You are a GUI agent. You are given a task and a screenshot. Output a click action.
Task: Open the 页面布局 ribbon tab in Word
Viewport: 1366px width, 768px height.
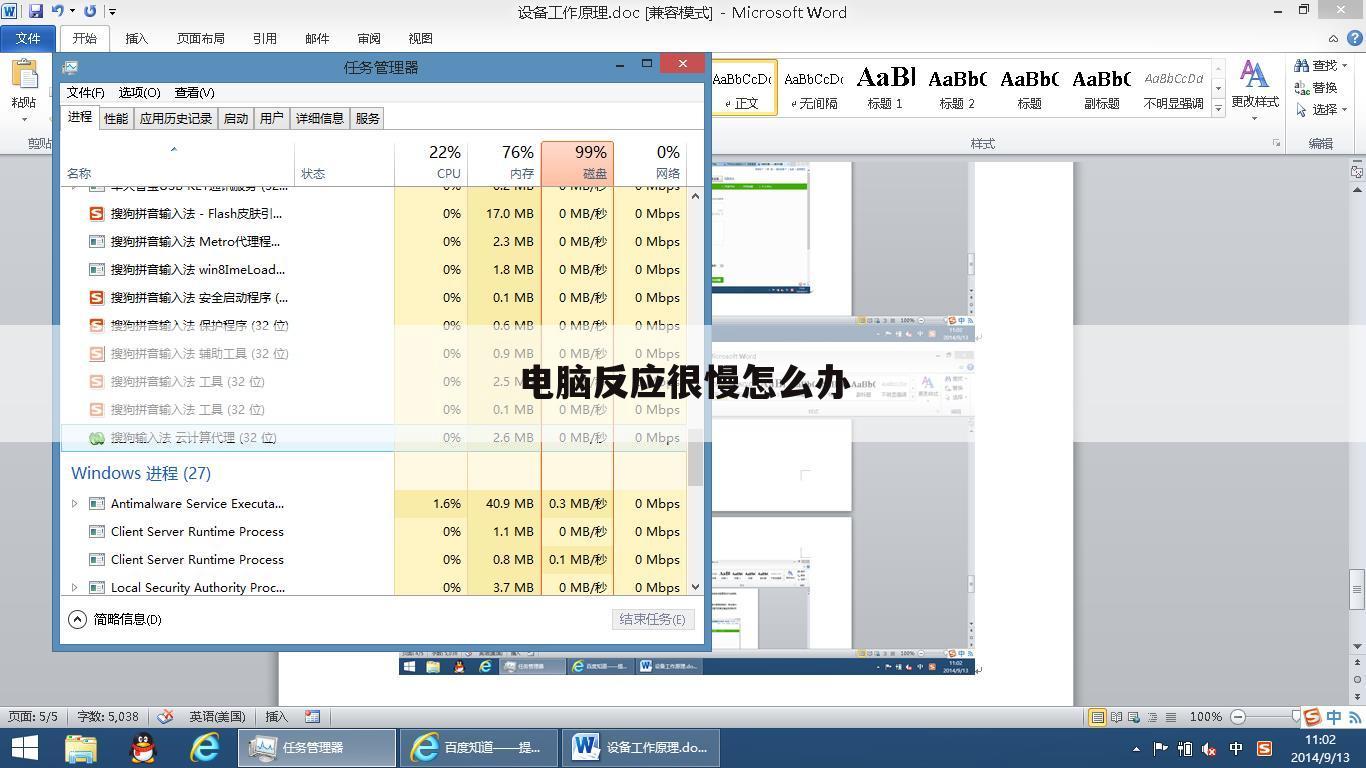[201, 38]
